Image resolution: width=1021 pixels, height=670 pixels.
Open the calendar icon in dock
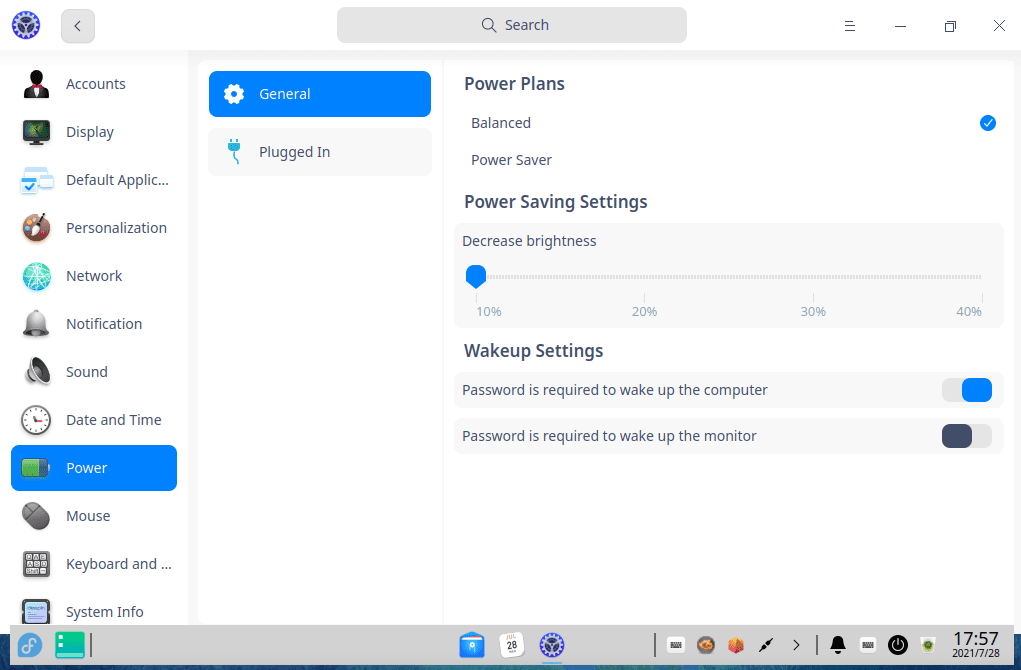(512, 645)
